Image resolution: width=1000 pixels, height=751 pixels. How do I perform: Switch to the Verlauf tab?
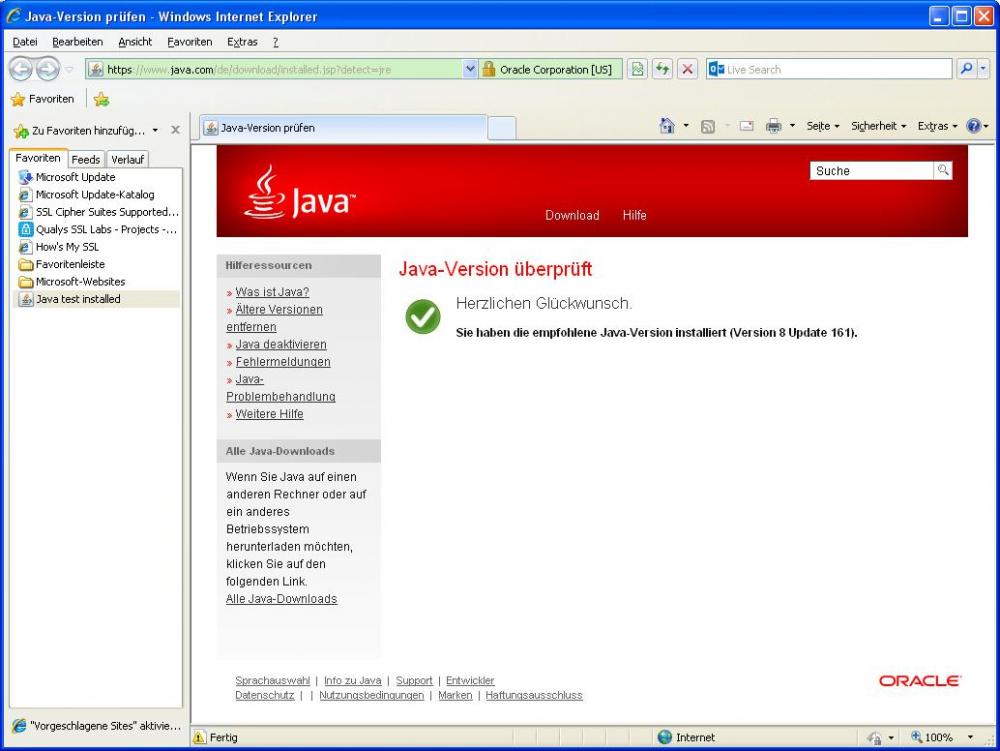tap(127, 159)
